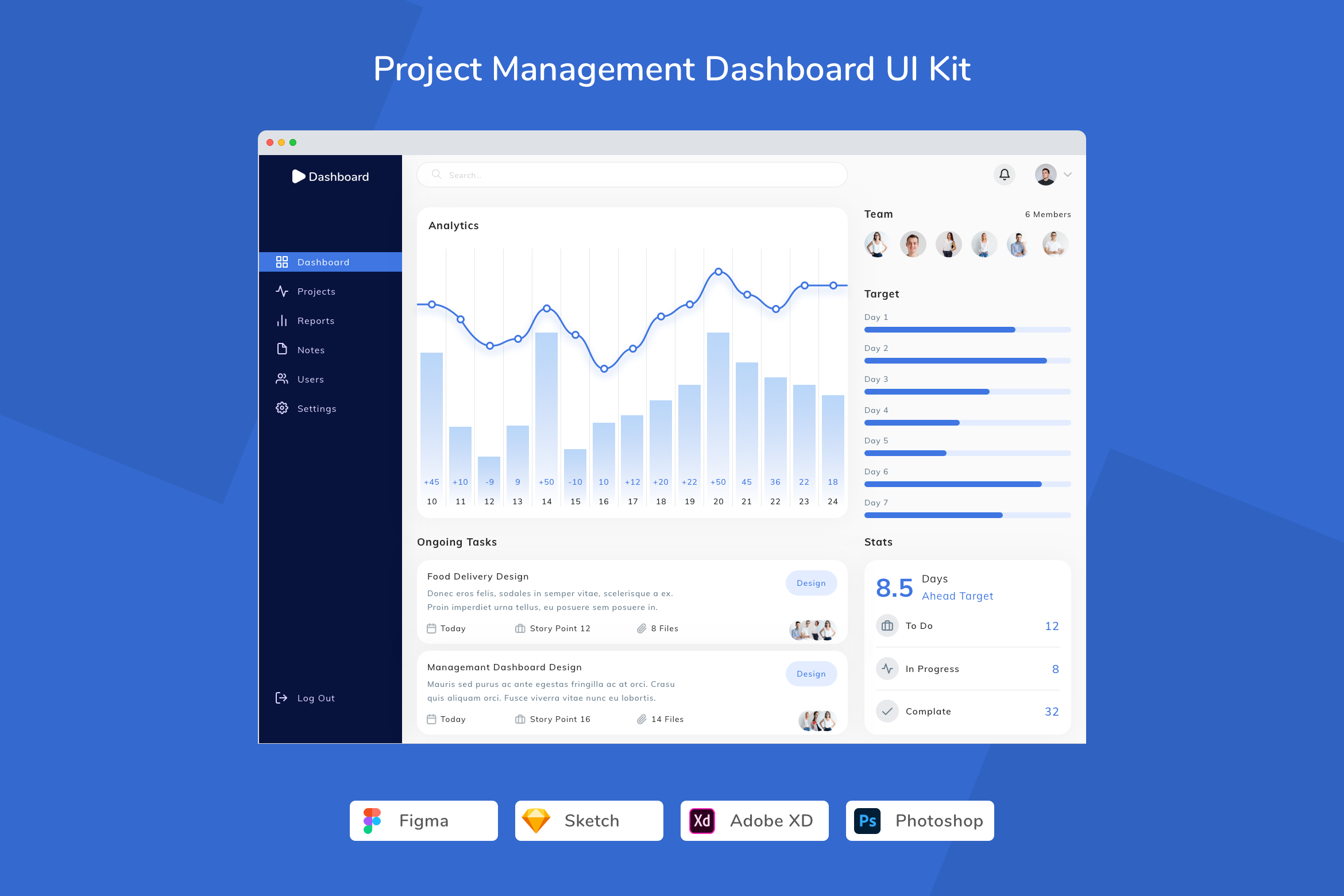The height and width of the screenshot is (896, 1344).
Task: Click Design tag on Food Delivery Design
Action: 811,583
